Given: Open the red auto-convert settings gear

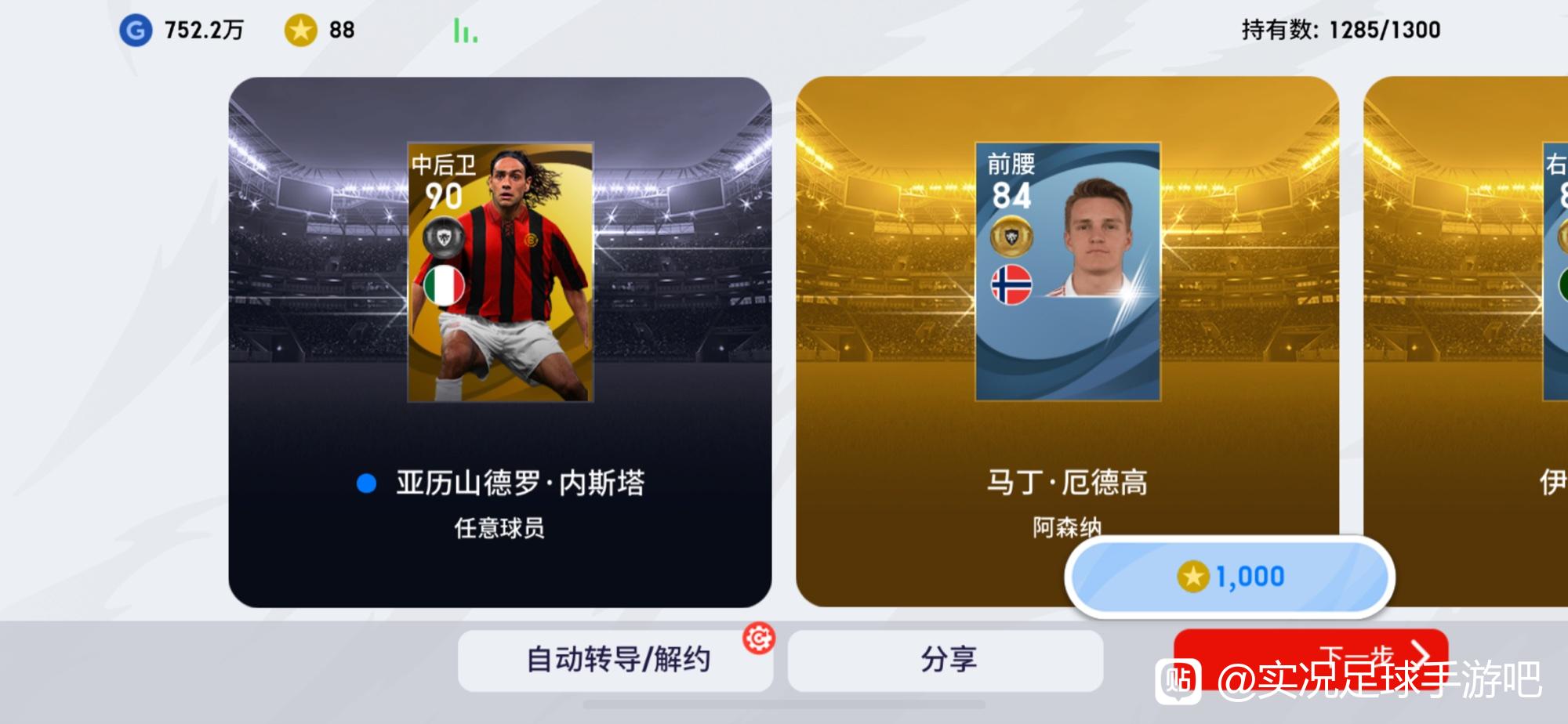Looking at the screenshot, I should pyautogui.click(x=759, y=639).
